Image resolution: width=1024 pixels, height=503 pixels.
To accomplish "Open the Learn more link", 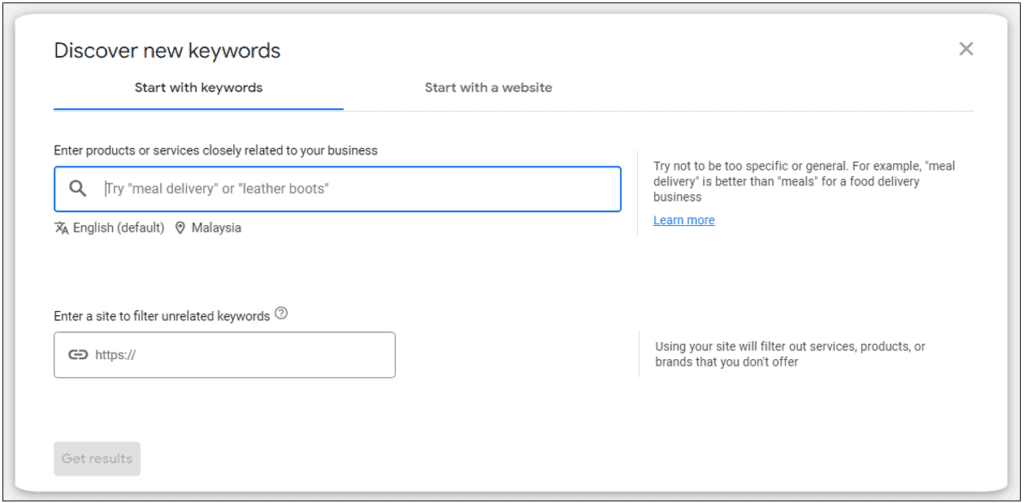I will tap(684, 220).
